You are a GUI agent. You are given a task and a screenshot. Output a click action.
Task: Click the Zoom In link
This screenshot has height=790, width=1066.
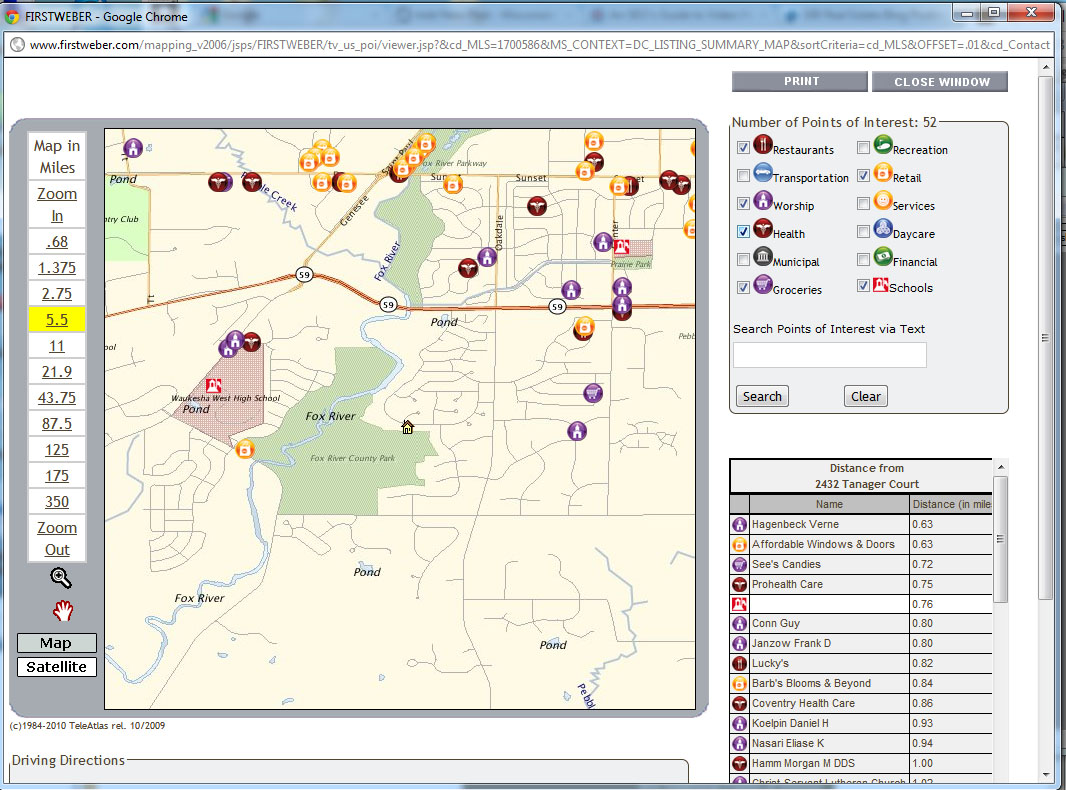pos(56,204)
